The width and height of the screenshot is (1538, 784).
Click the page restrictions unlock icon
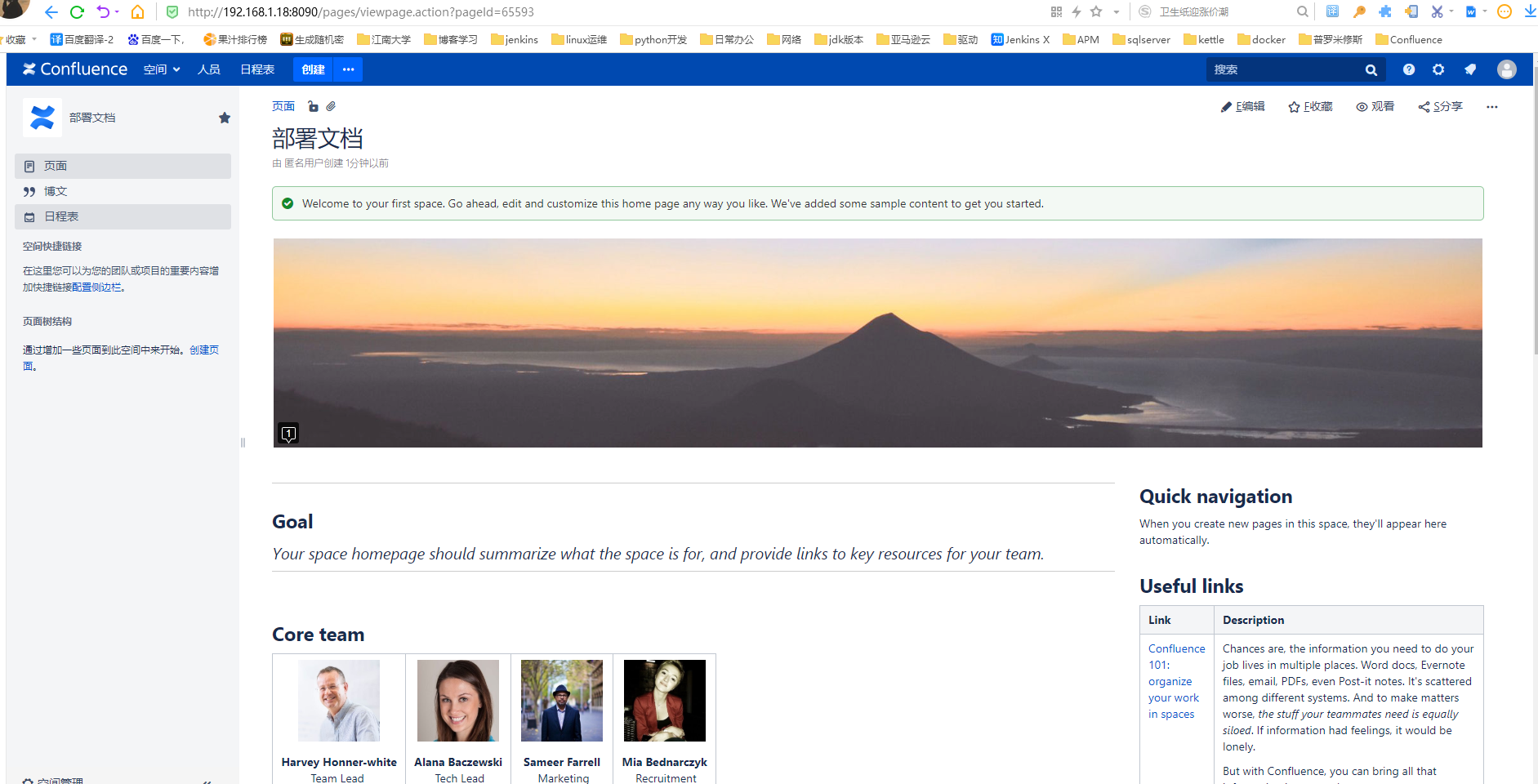coord(313,106)
